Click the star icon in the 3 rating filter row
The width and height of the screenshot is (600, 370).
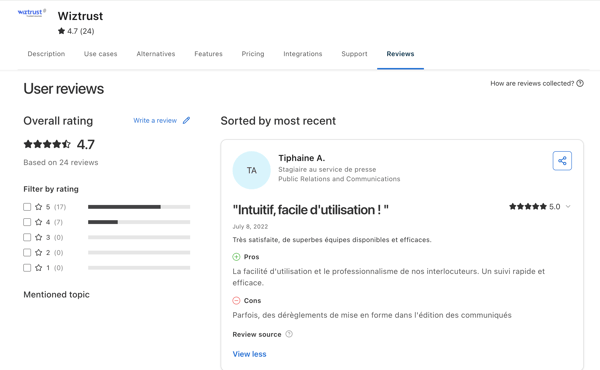click(39, 237)
